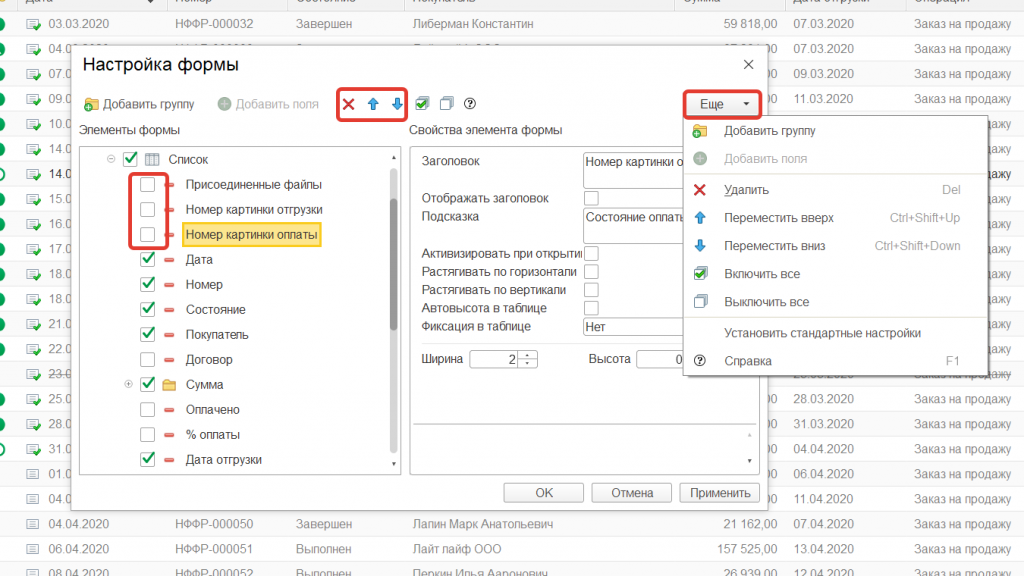The image size is (1024, 576).
Task: Click the Включить все green checkmark icon
Action: tap(421, 103)
